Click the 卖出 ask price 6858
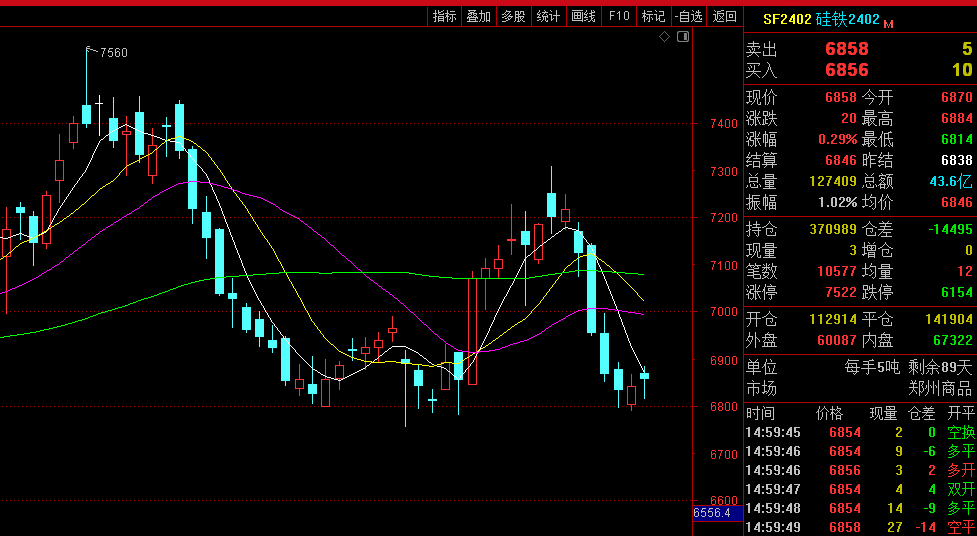 [846, 49]
